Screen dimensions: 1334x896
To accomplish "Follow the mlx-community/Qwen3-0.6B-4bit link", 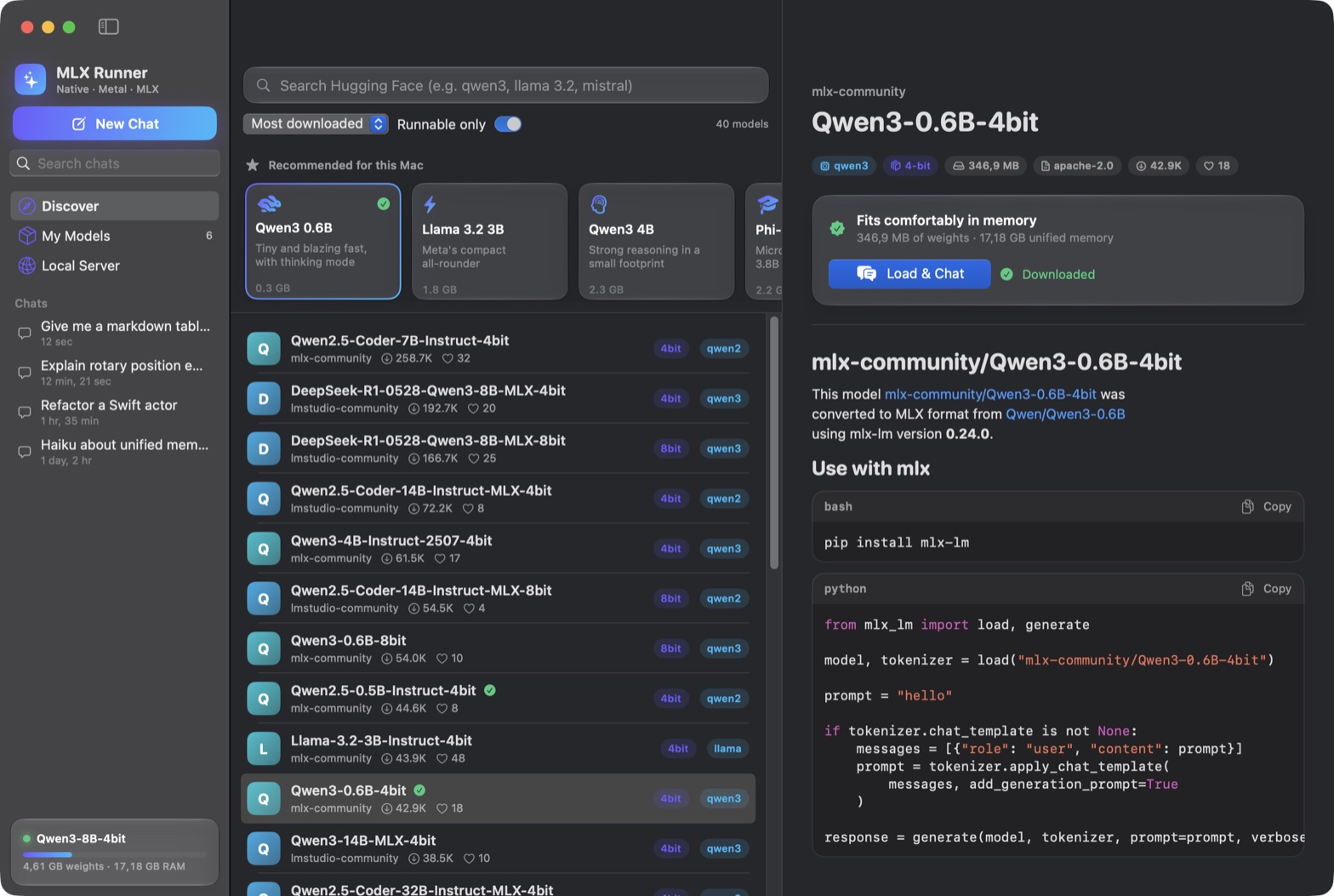I will 990,395.
